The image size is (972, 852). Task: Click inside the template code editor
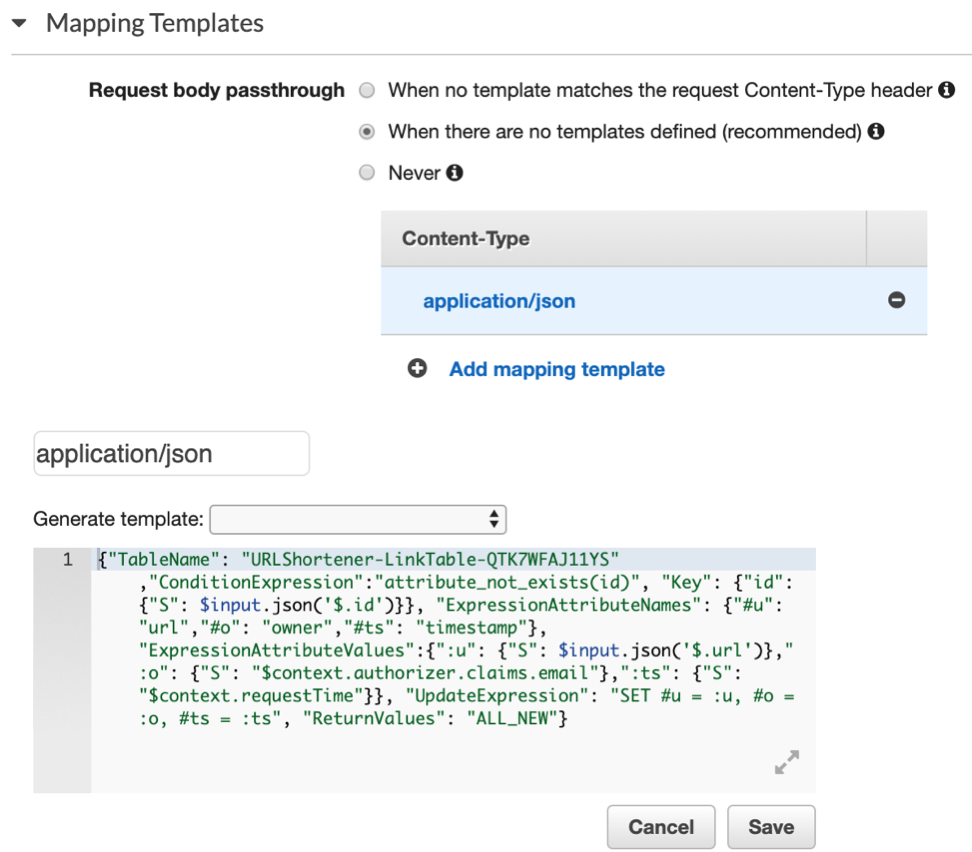(440, 640)
